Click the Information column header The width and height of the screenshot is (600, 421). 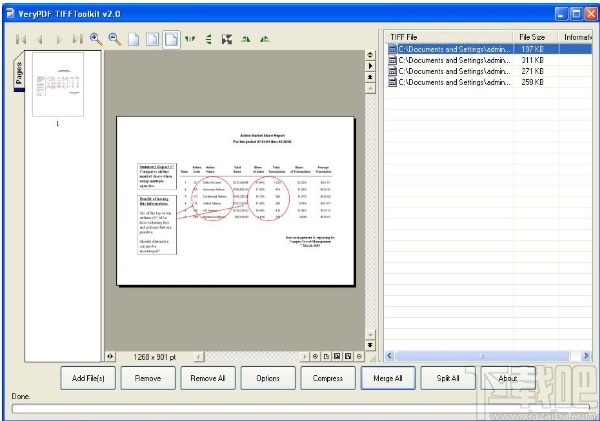pos(575,37)
